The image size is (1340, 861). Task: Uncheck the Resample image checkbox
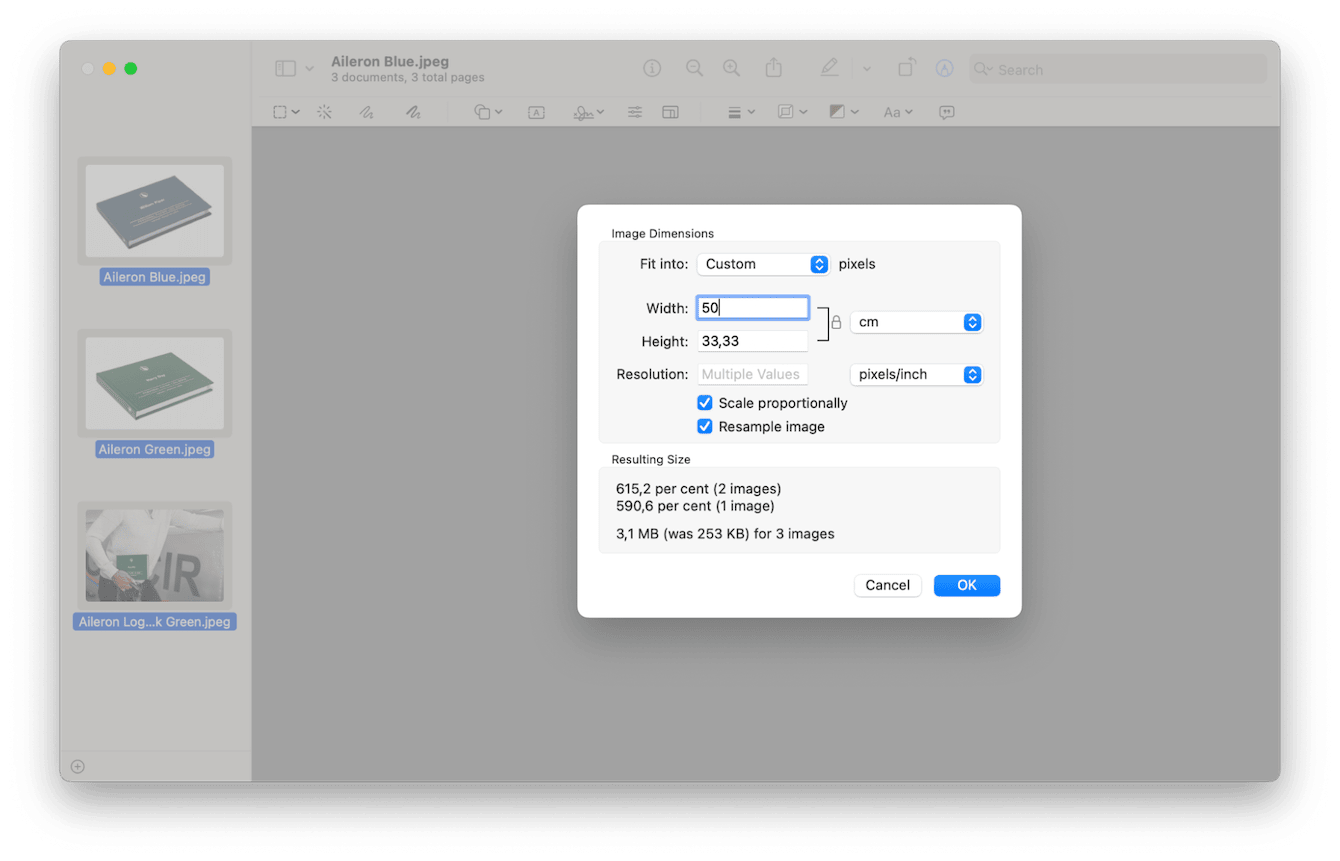point(705,427)
